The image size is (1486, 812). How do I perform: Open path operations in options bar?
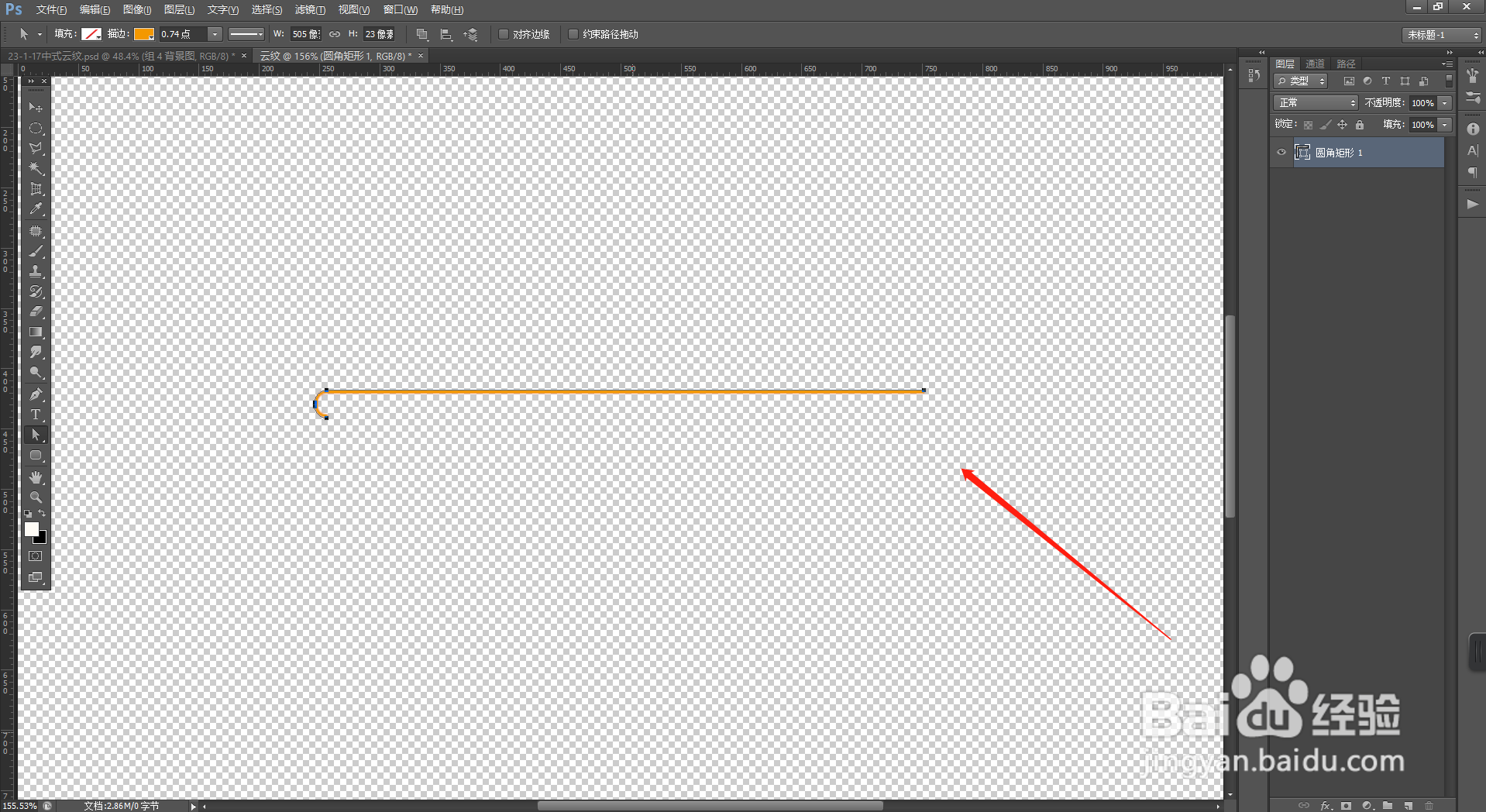coord(422,34)
